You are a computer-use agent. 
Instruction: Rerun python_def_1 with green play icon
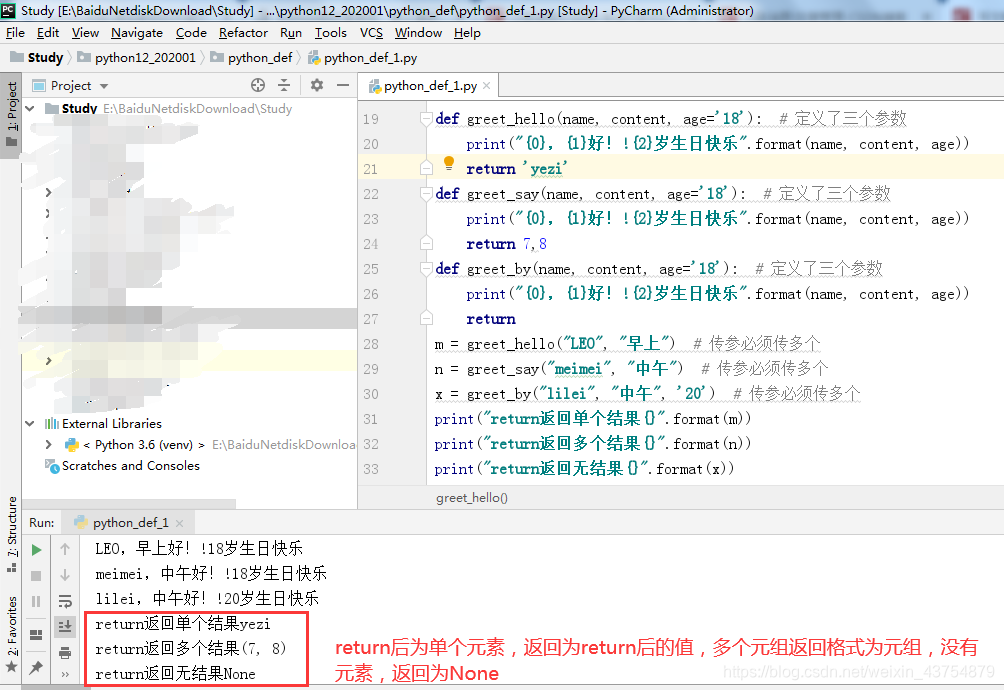coord(36,550)
